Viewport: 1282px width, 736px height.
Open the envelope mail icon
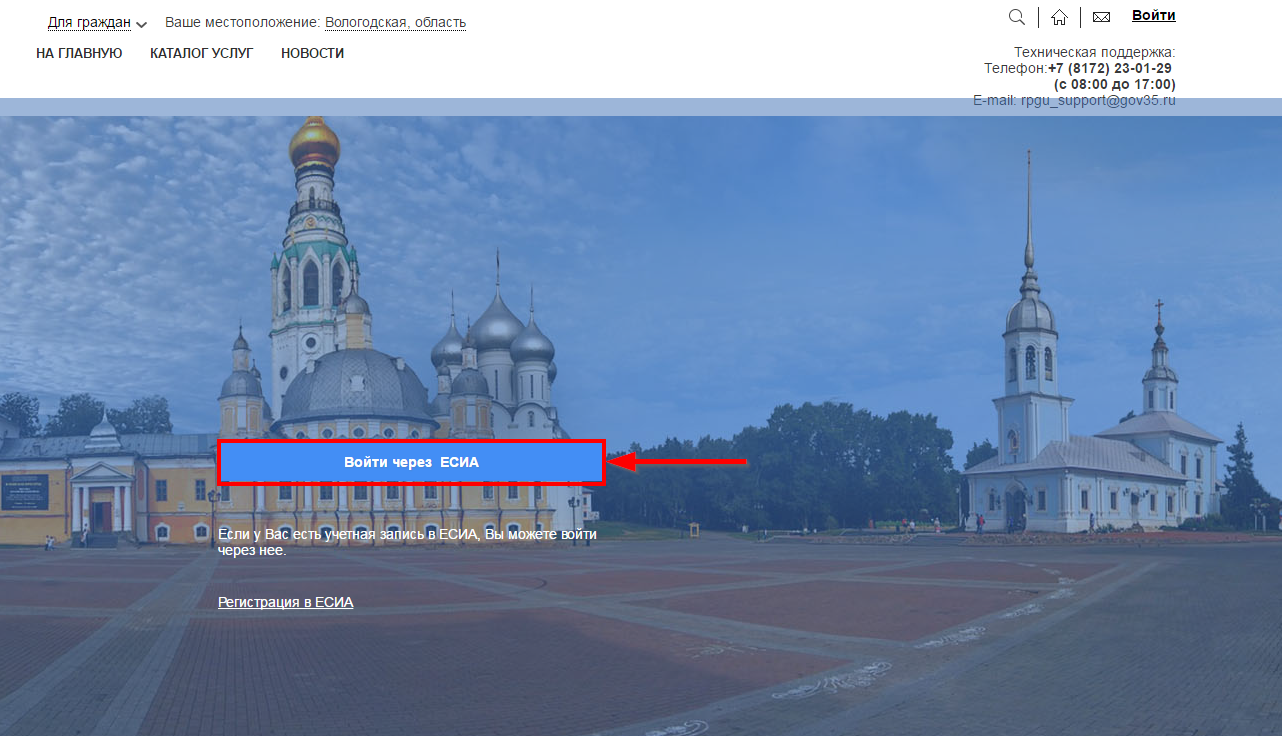[x=1101, y=17]
